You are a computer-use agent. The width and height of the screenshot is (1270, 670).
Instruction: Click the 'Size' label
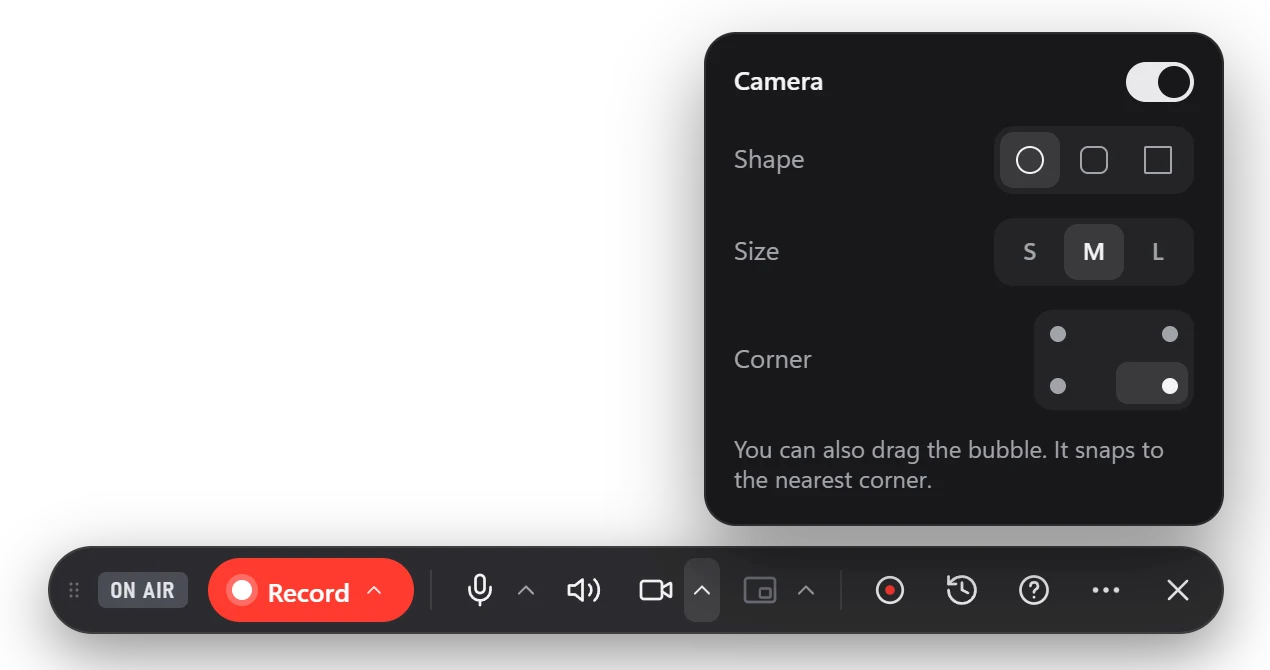pyautogui.click(x=756, y=252)
